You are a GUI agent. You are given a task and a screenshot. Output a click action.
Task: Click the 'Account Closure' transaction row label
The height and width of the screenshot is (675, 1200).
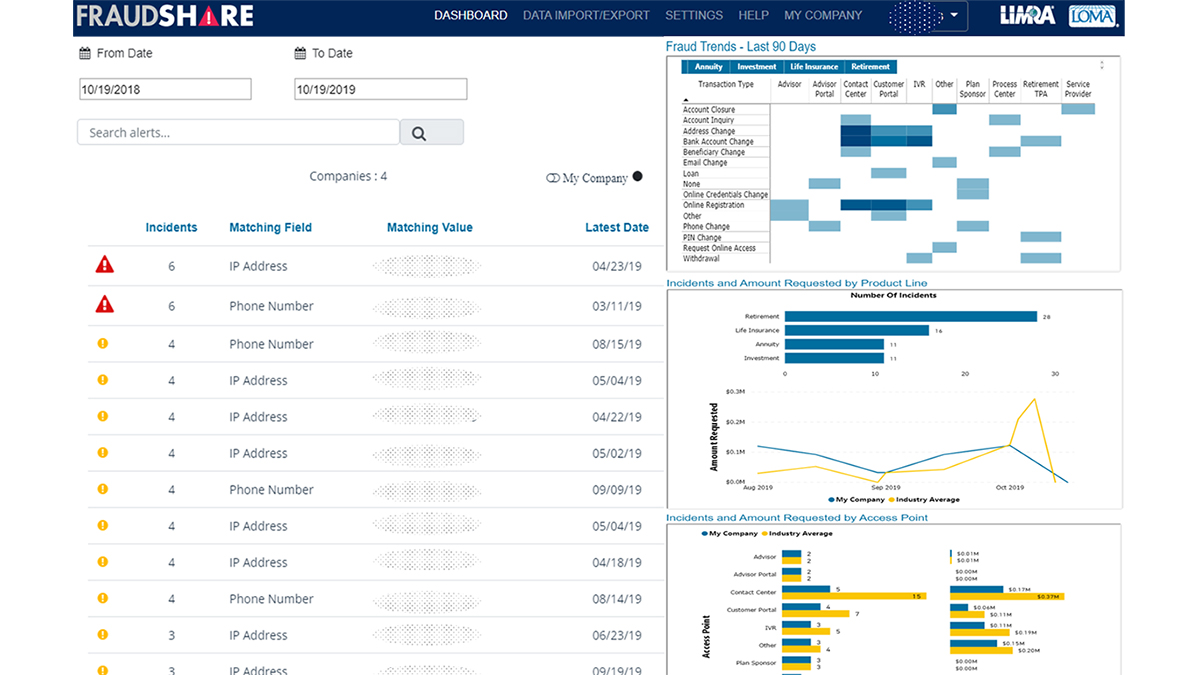tap(709, 110)
